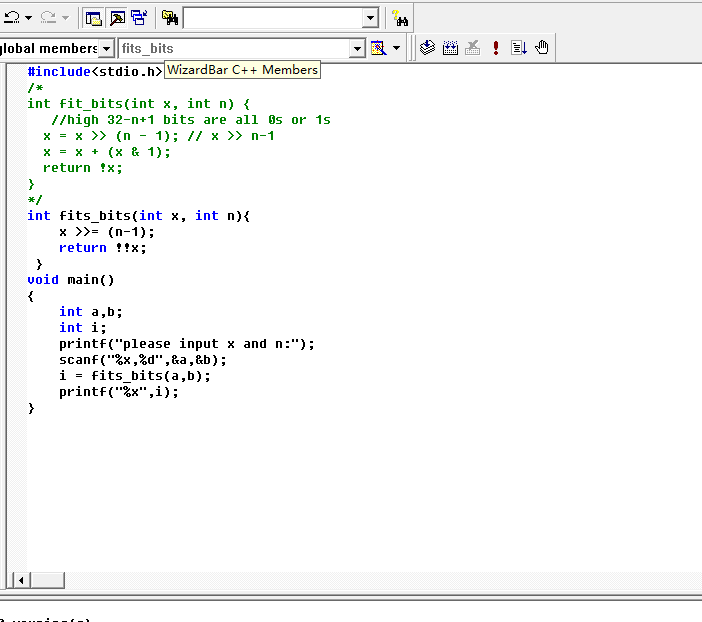
Task: Open the WizardBar actions dropdown arrow
Action: point(396,48)
